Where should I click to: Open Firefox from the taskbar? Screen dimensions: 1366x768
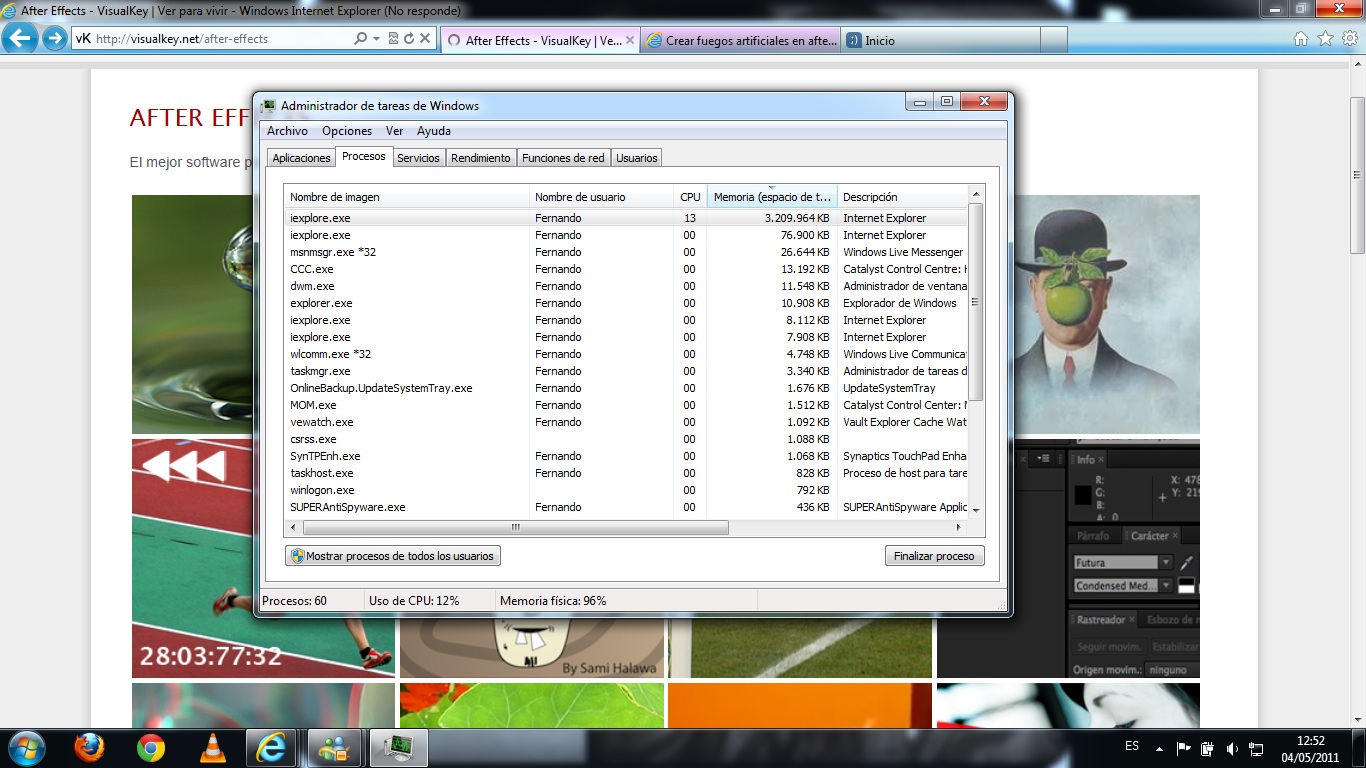[90, 747]
